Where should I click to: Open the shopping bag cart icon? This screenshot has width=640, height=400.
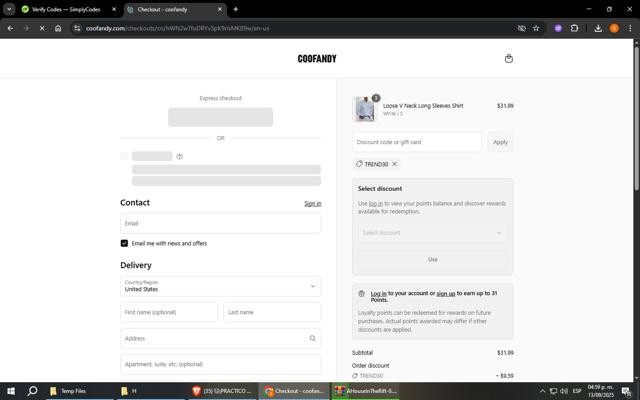pos(509,58)
